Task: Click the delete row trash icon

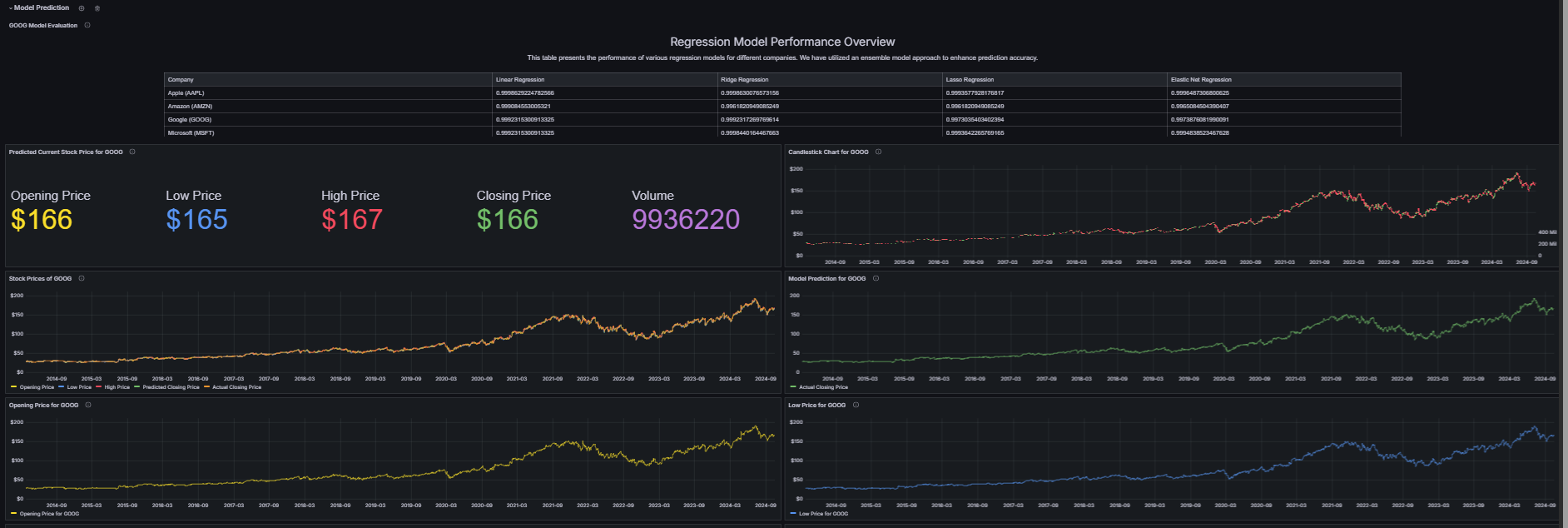Action: 97,8
